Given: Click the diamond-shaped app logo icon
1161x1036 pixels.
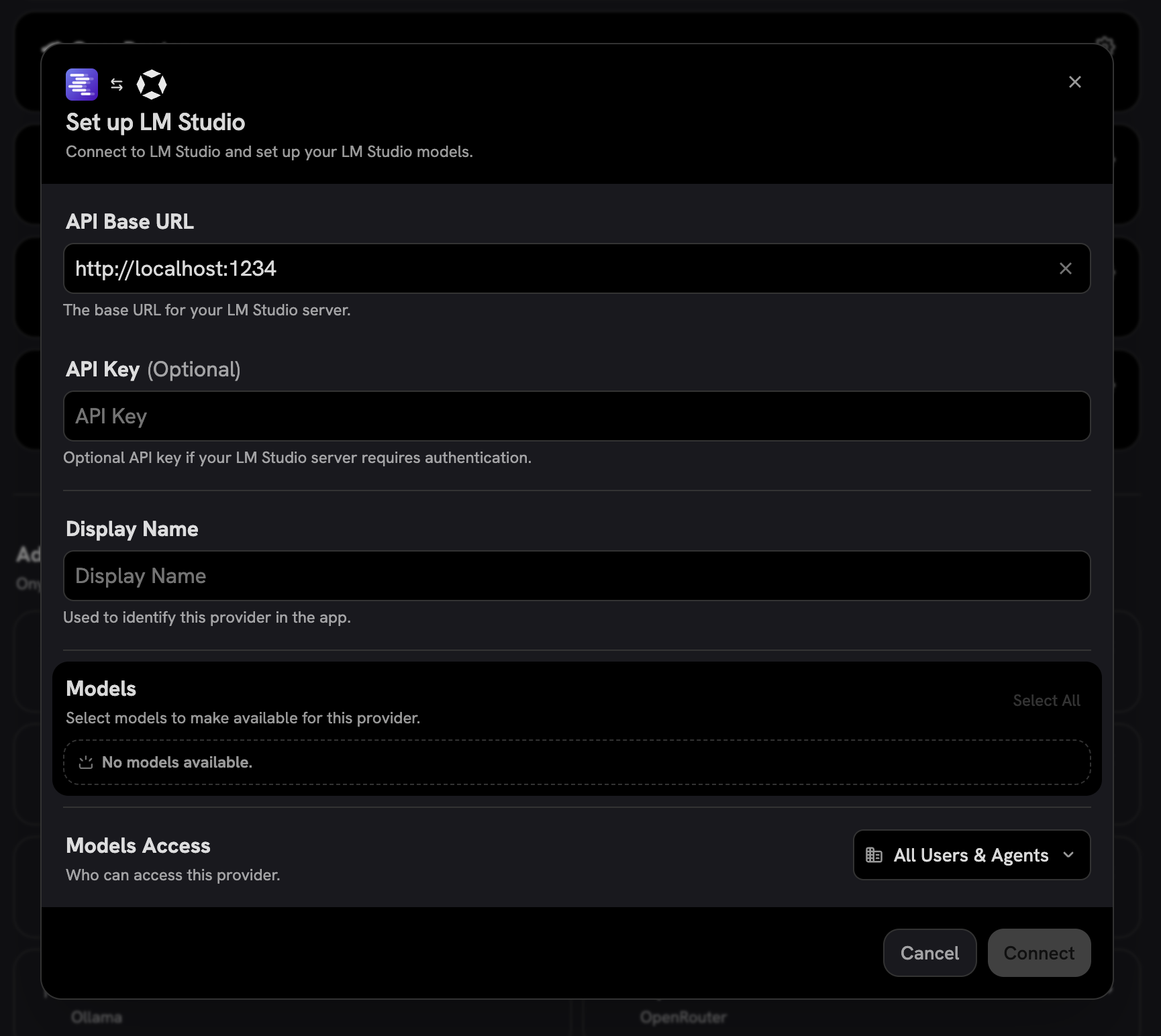Looking at the screenshot, I should pyautogui.click(x=153, y=84).
